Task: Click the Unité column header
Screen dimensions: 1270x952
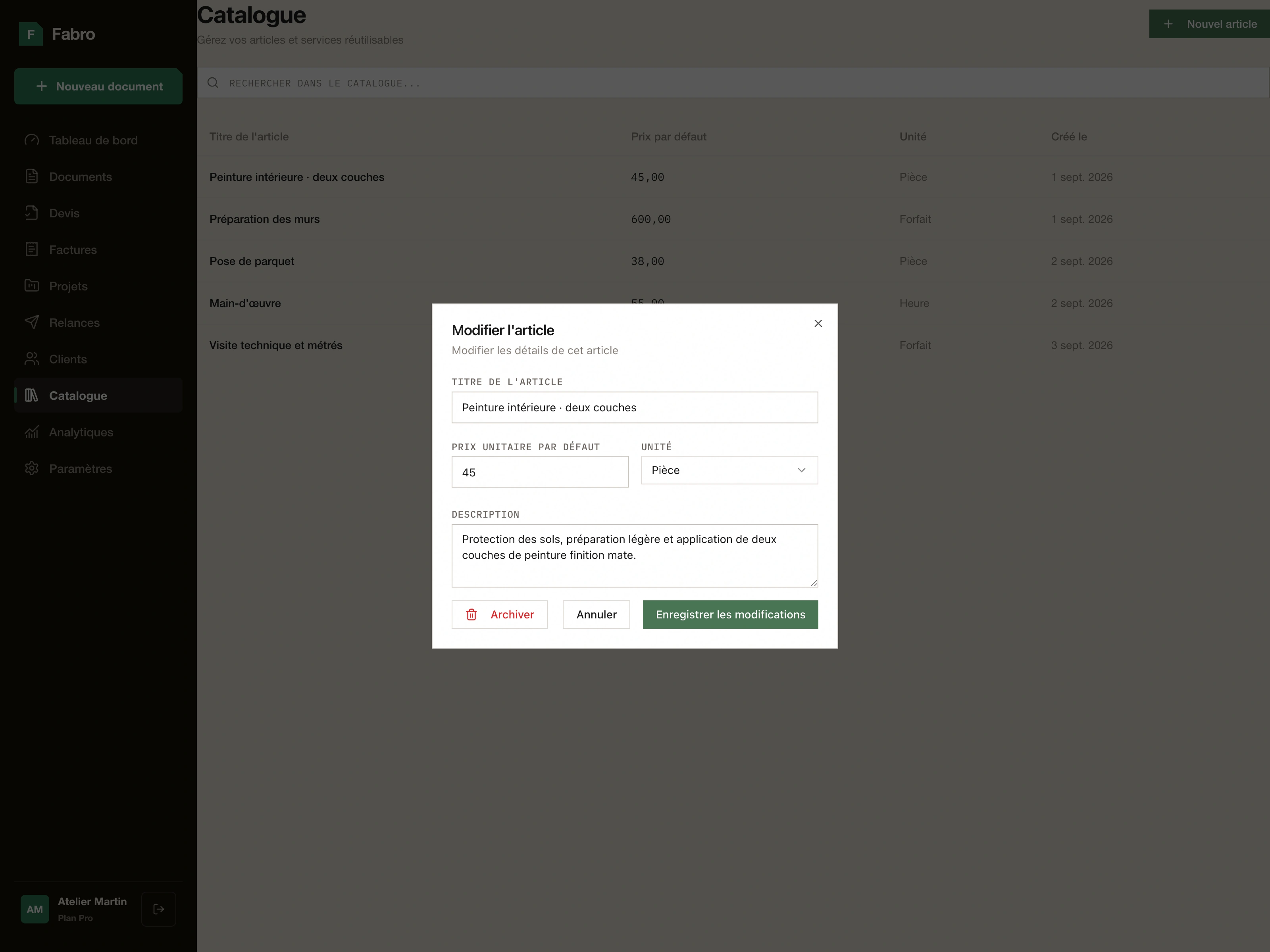Action: point(913,136)
